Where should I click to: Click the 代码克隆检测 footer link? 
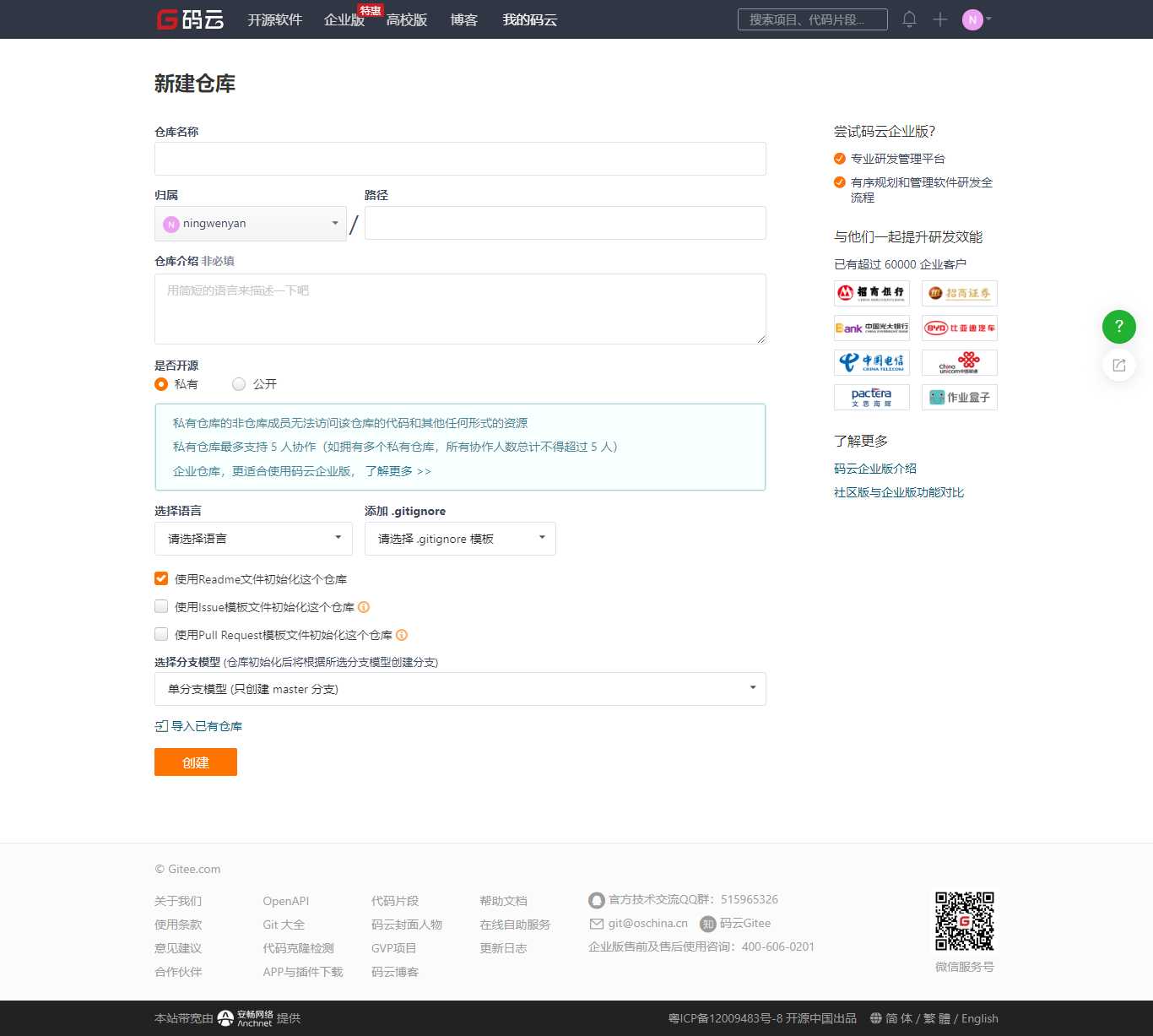[x=299, y=948]
